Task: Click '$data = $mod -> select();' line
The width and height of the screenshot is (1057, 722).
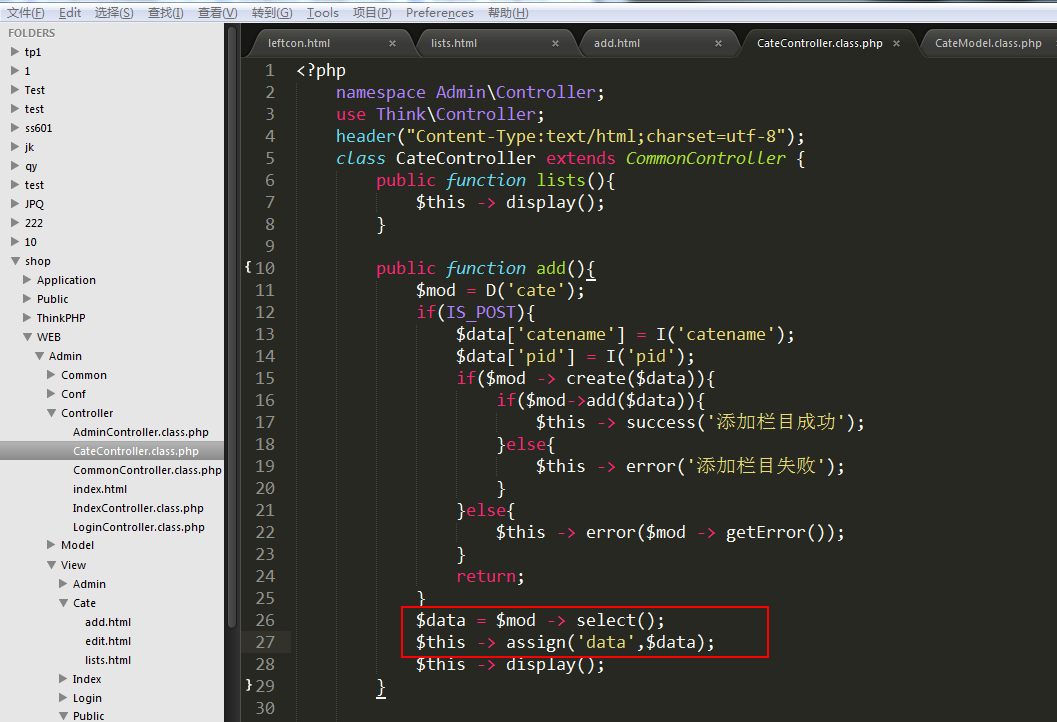Action: (x=540, y=620)
